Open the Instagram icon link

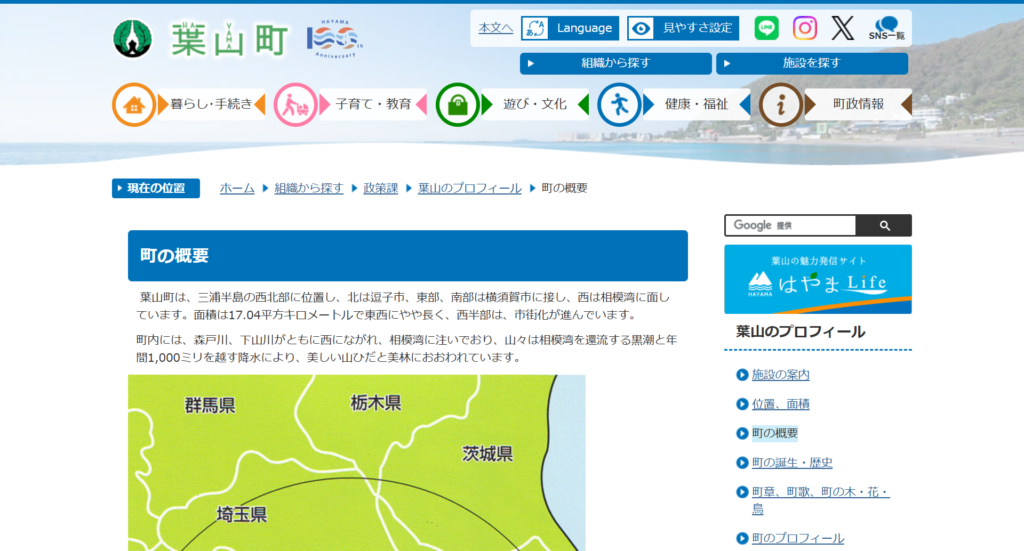click(x=805, y=28)
